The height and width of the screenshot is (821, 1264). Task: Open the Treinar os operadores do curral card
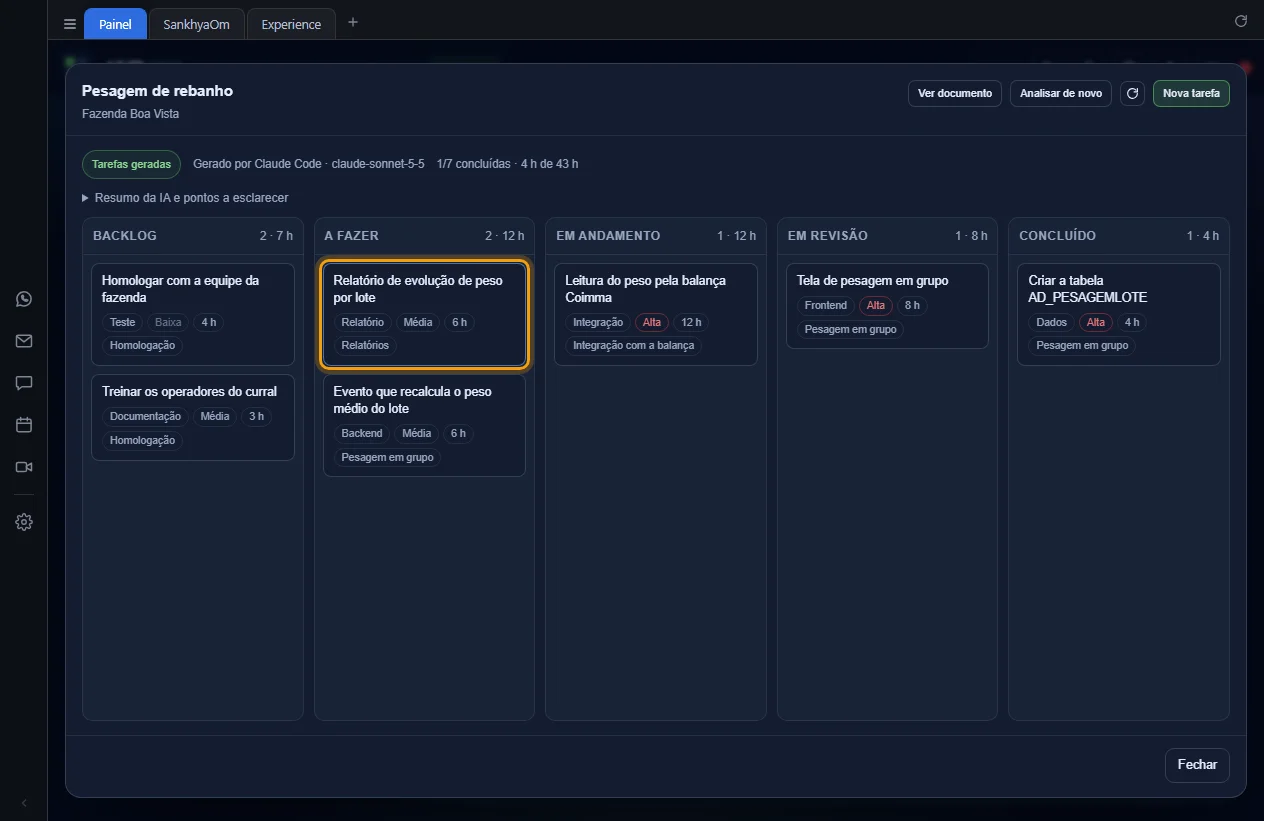pos(193,417)
